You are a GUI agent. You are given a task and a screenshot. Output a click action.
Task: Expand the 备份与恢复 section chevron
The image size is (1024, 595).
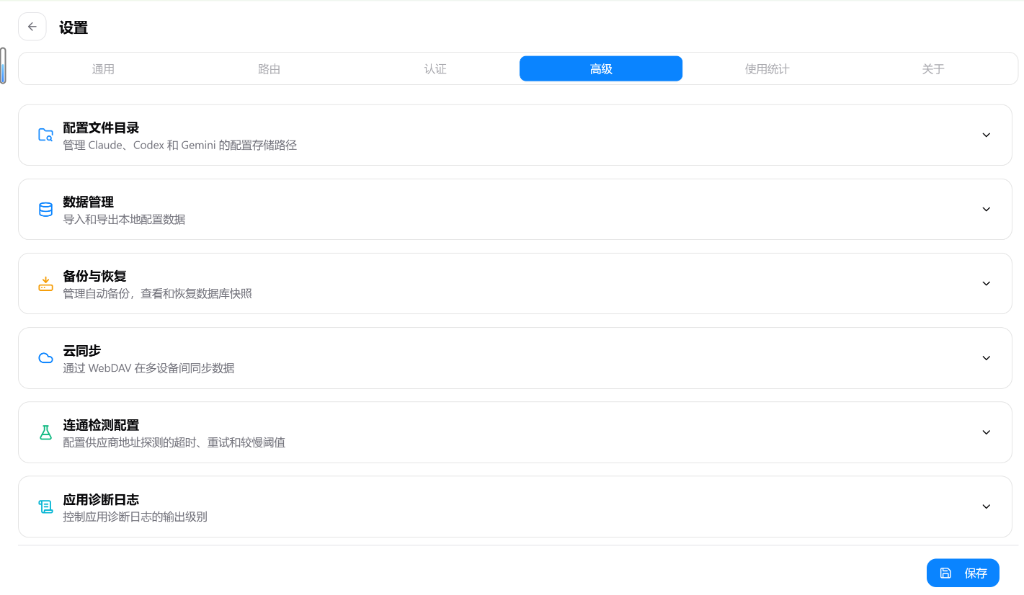click(986, 283)
